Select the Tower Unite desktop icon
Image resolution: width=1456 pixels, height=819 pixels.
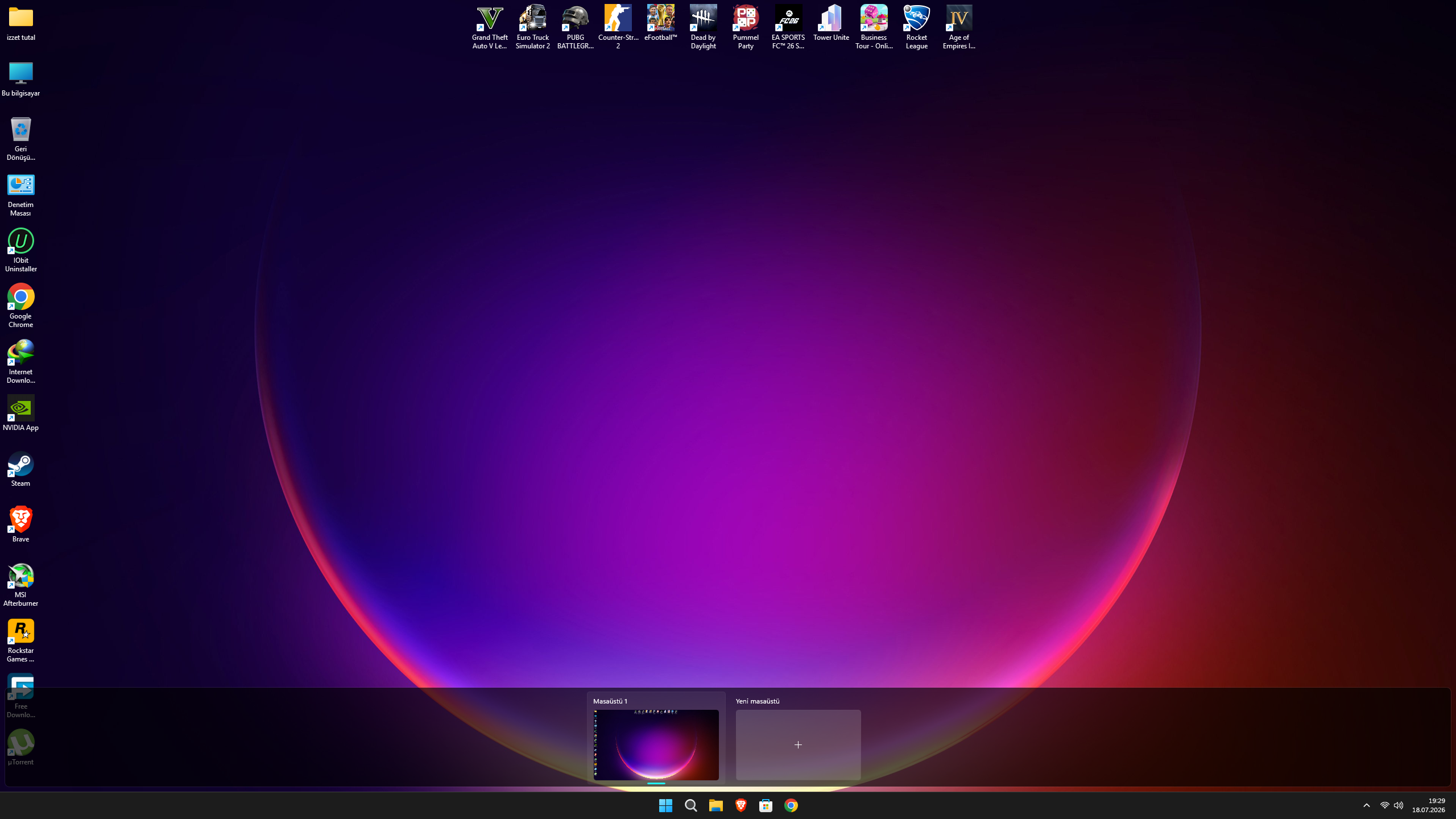tap(831, 23)
